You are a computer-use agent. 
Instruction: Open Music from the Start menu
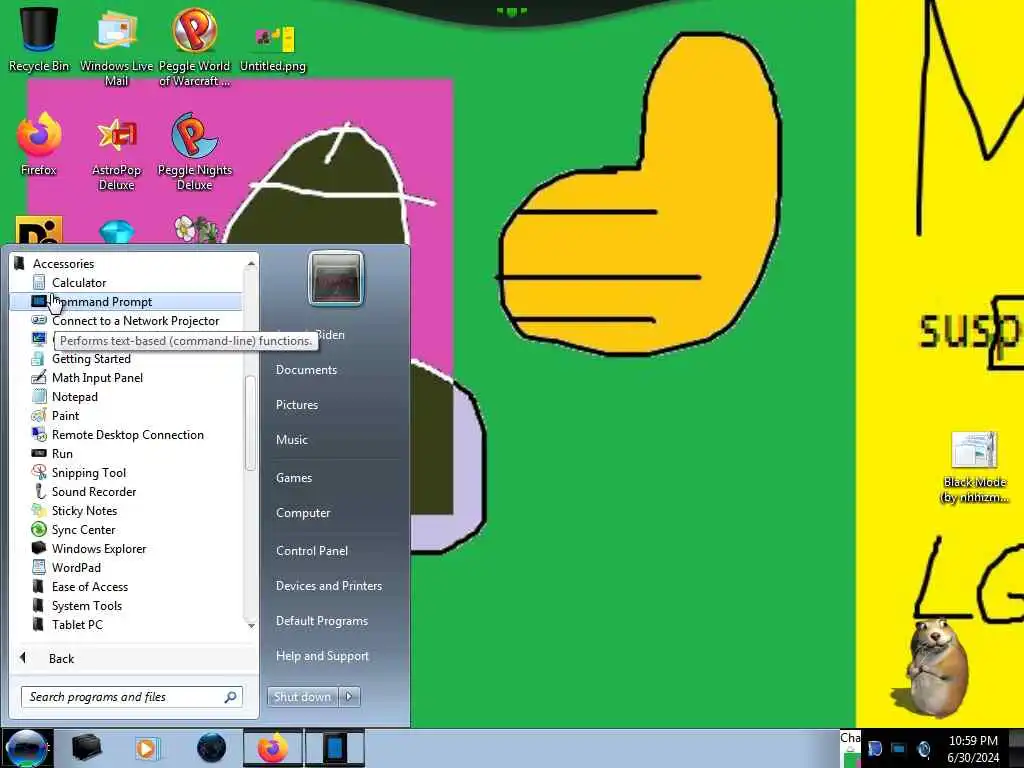[291, 440]
